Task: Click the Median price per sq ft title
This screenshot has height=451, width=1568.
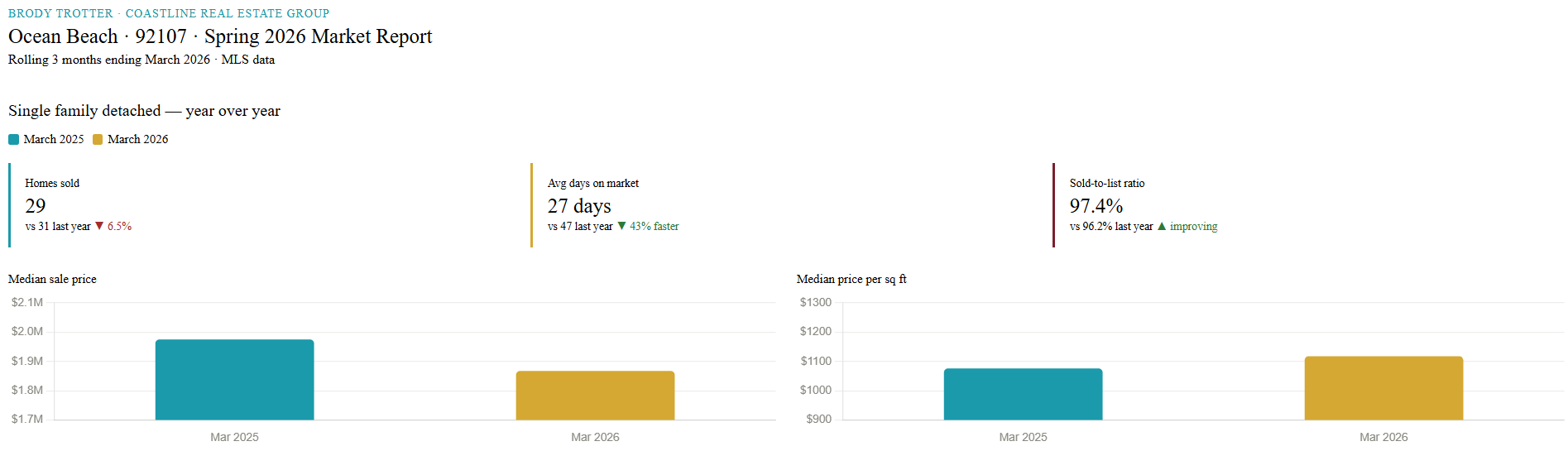Action: tap(851, 279)
